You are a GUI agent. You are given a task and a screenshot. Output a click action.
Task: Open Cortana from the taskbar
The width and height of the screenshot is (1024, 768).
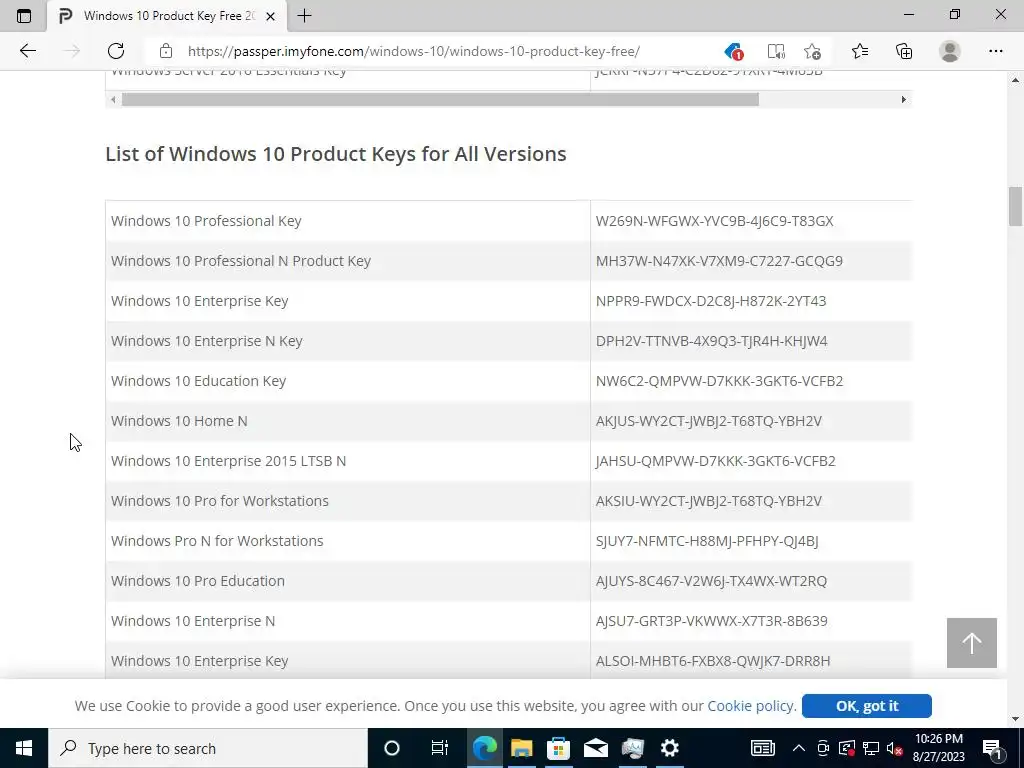pyautogui.click(x=391, y=748)
